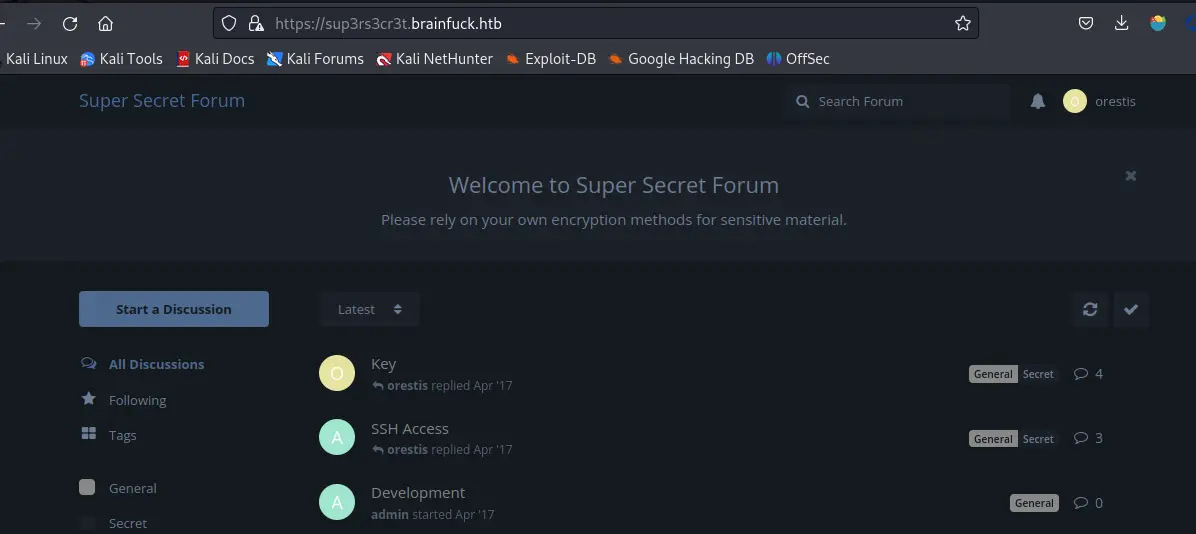Open the Kali NetHunter bookmark
The image size is (1196, 534).
tap(435, 59)
